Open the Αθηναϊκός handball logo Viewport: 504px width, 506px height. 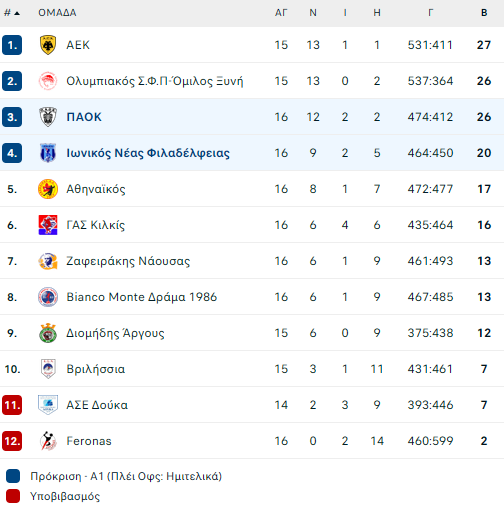click(x=48, y=189)
